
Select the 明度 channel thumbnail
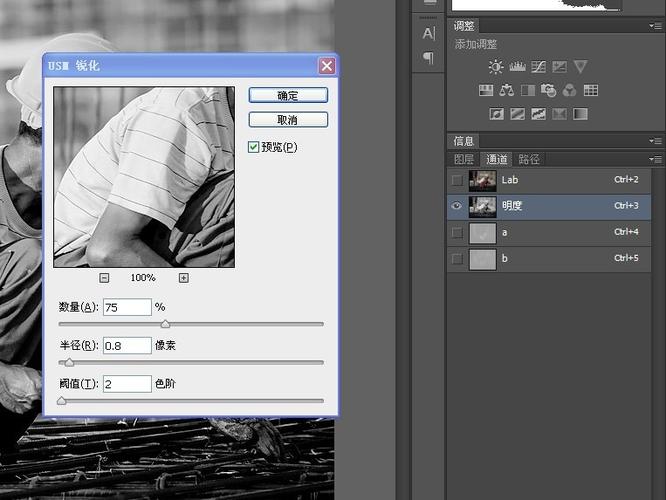click(483, 207)
